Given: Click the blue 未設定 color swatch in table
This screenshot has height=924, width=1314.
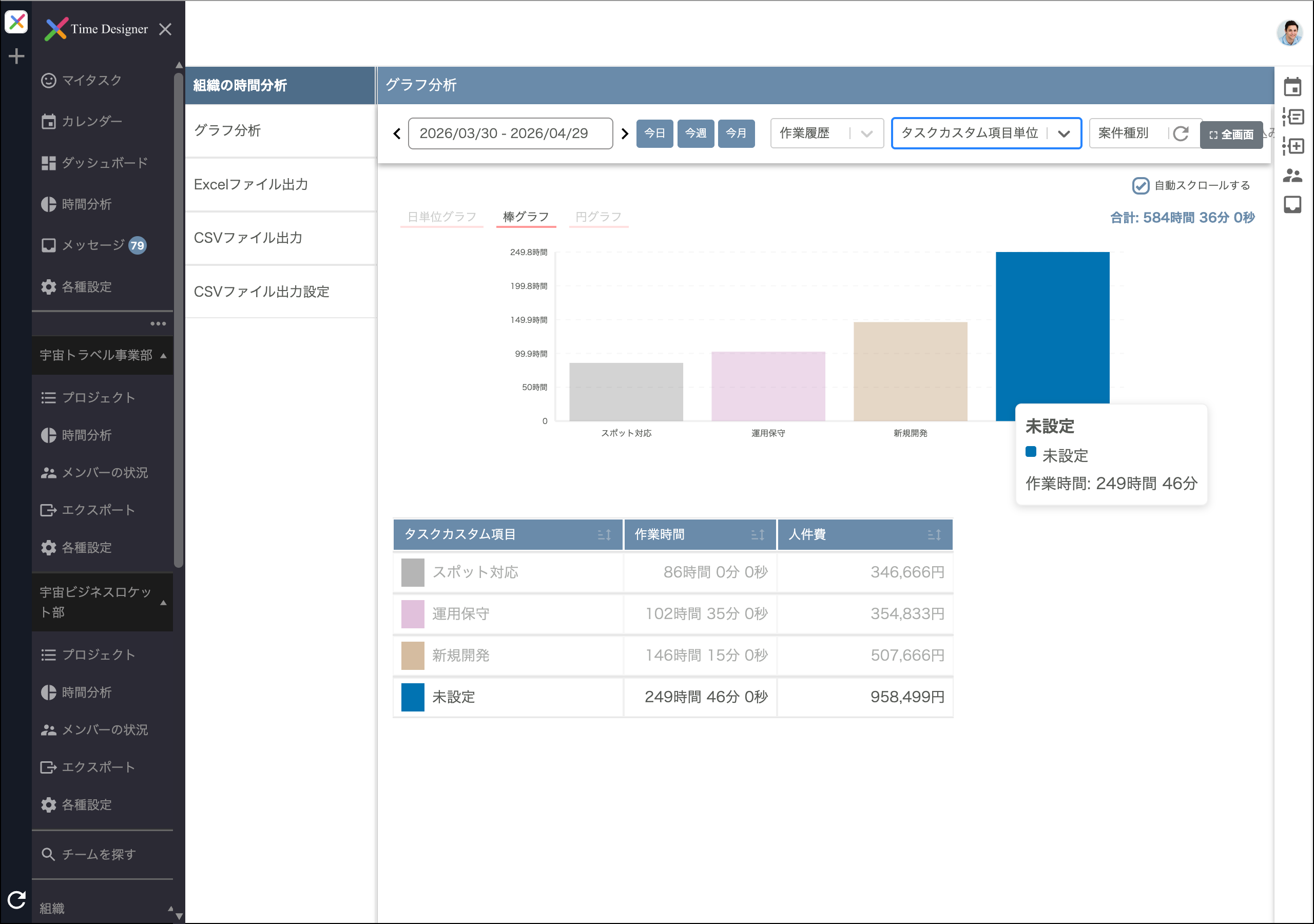Looking at the screenshot, I should [x=413, y=697].
